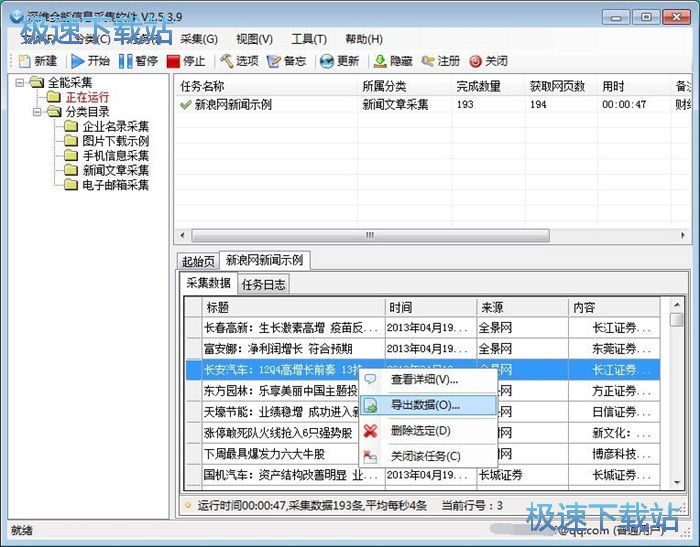
Task: Click 更新 update globe icon
Action: 327,61
